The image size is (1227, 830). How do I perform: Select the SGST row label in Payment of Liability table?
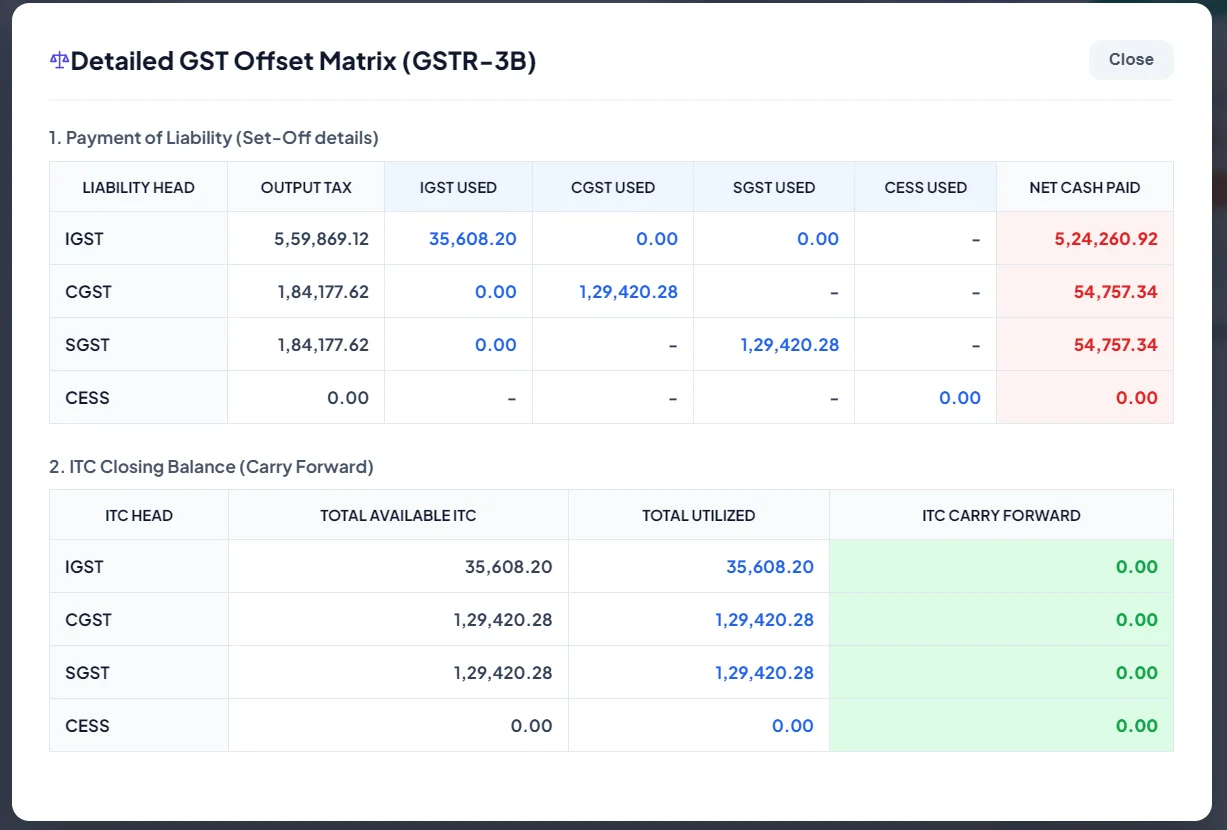click(x=87, y=345)
